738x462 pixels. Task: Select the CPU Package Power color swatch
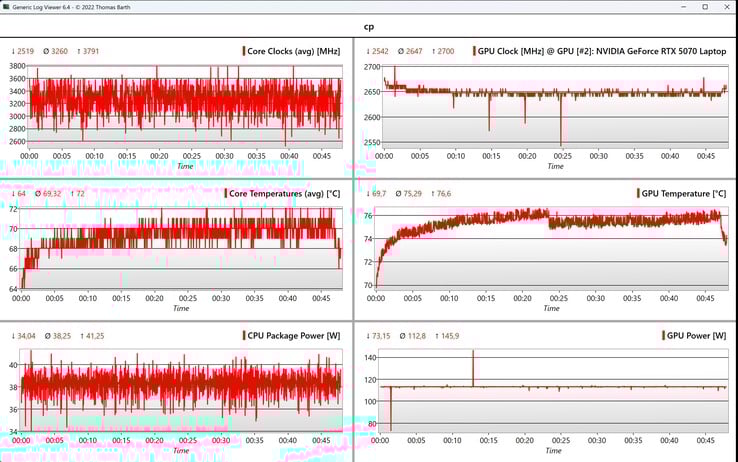(243, 335)
